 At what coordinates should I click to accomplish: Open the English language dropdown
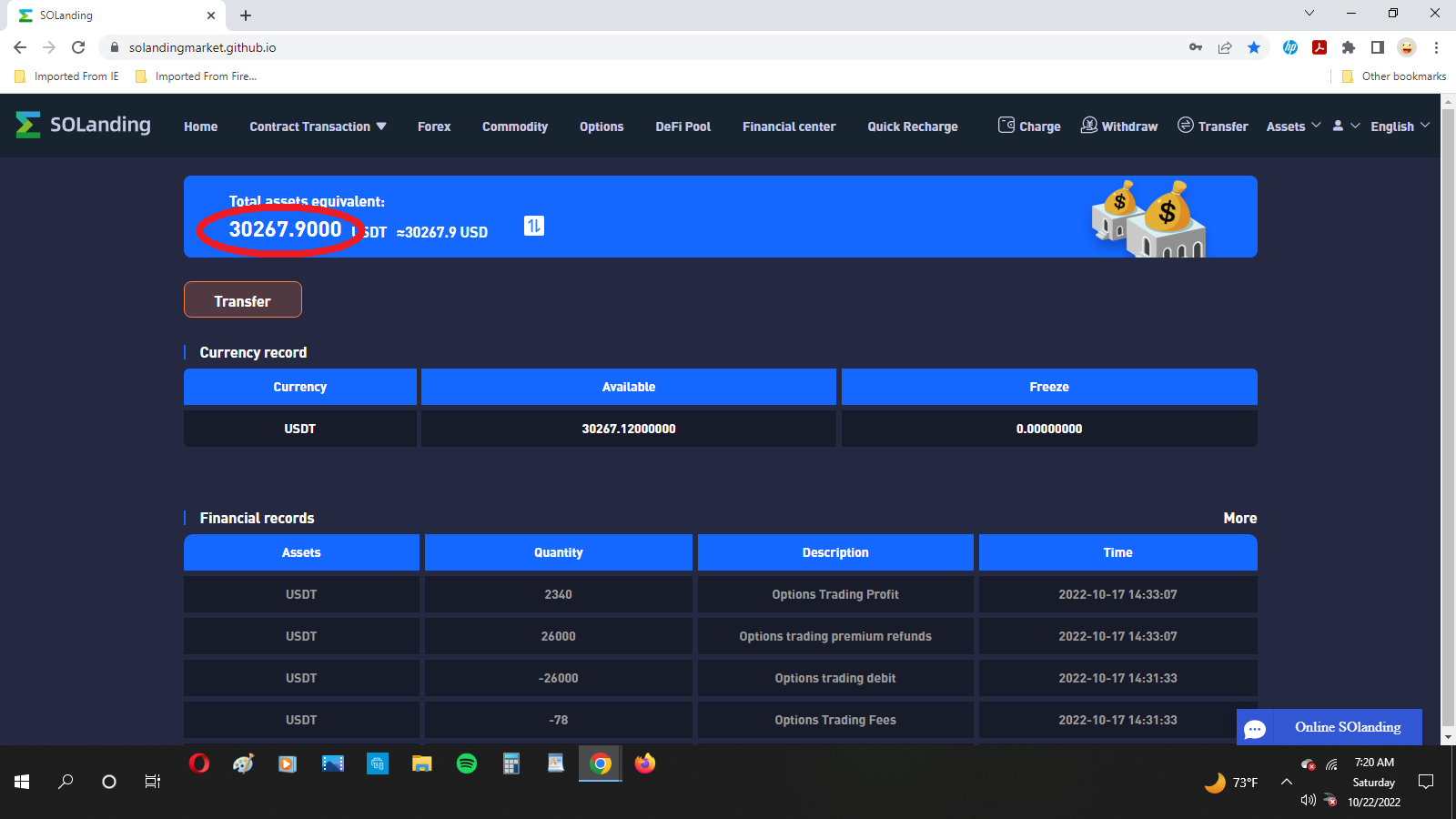click(1400, 126)
